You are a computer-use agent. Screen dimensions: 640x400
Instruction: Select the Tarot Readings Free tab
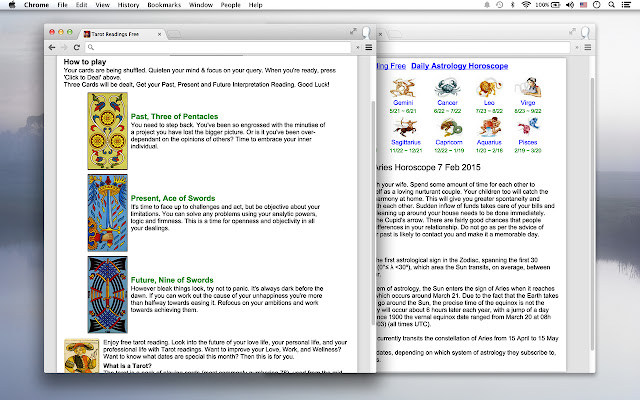coord(120,34)
